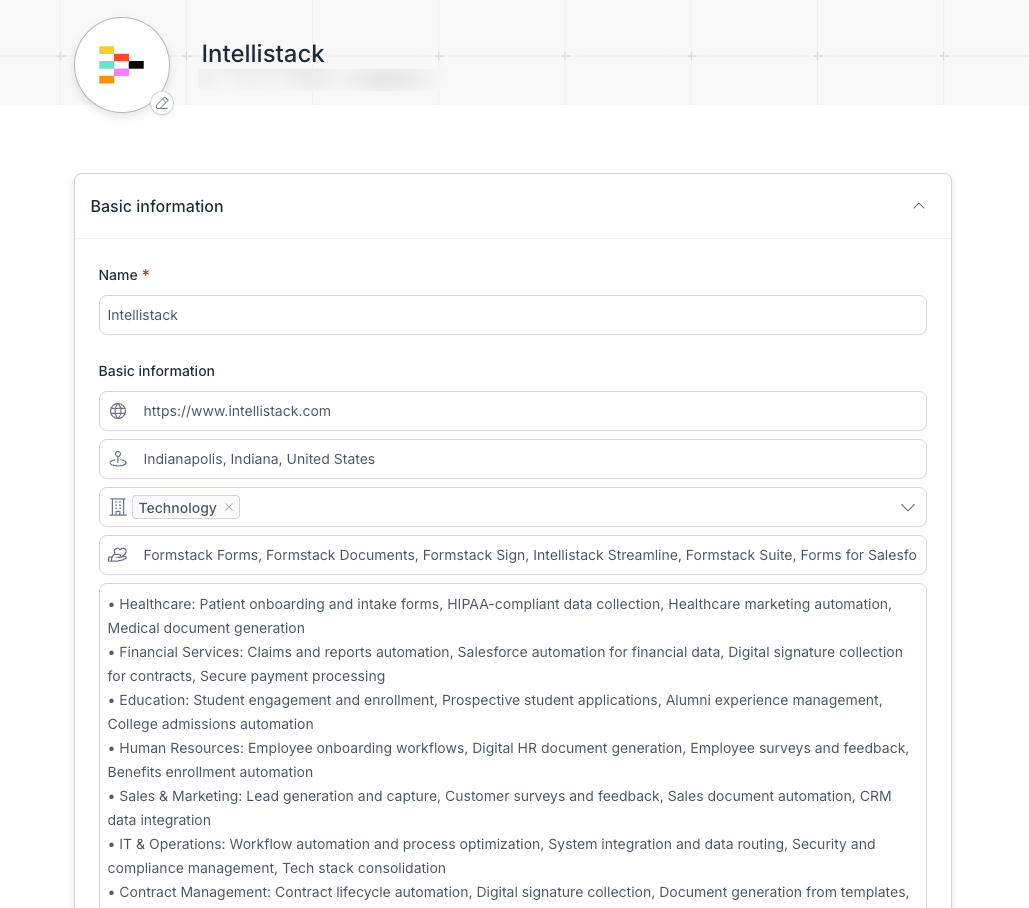Click the blurred subtitle under Intellistack heading

[x=317, y=79]
